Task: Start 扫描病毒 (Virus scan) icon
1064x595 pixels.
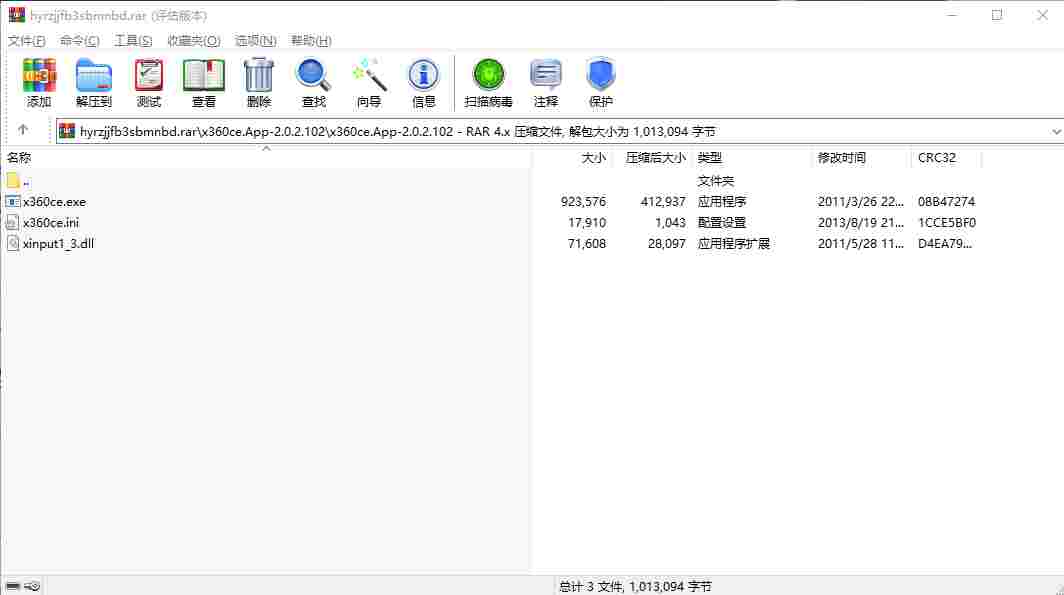Action: [489, 75]
